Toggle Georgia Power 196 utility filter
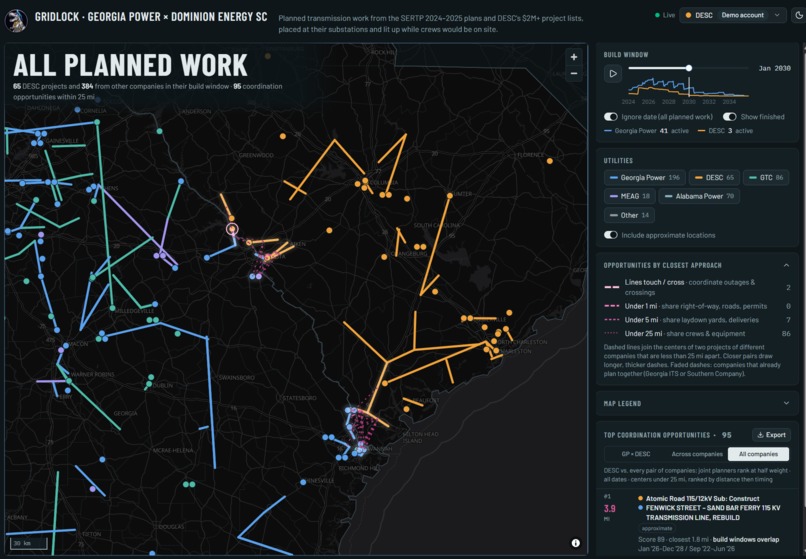Screen dimensions: 806x559 pos(645,177)
